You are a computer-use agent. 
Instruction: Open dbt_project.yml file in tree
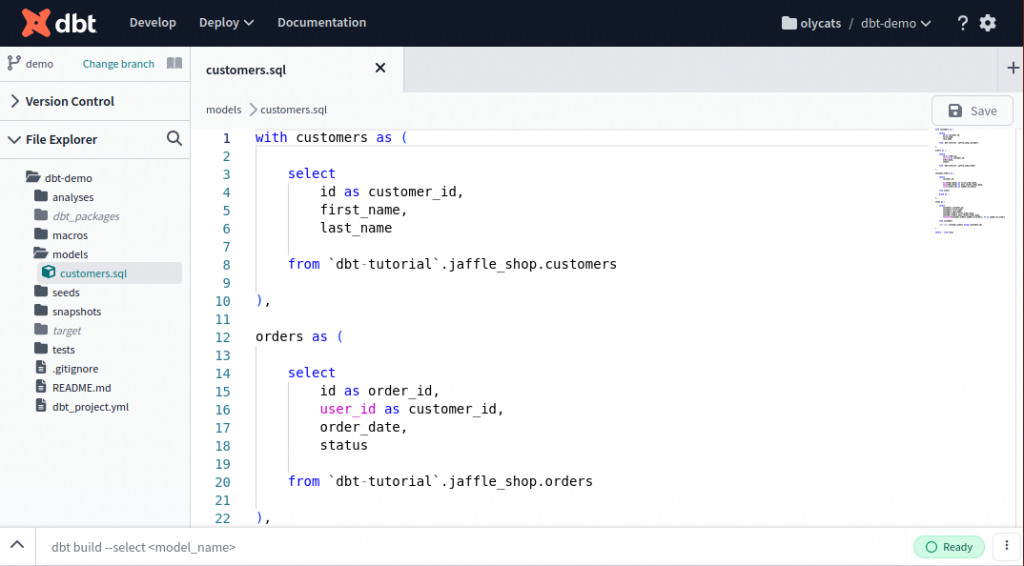90,407
